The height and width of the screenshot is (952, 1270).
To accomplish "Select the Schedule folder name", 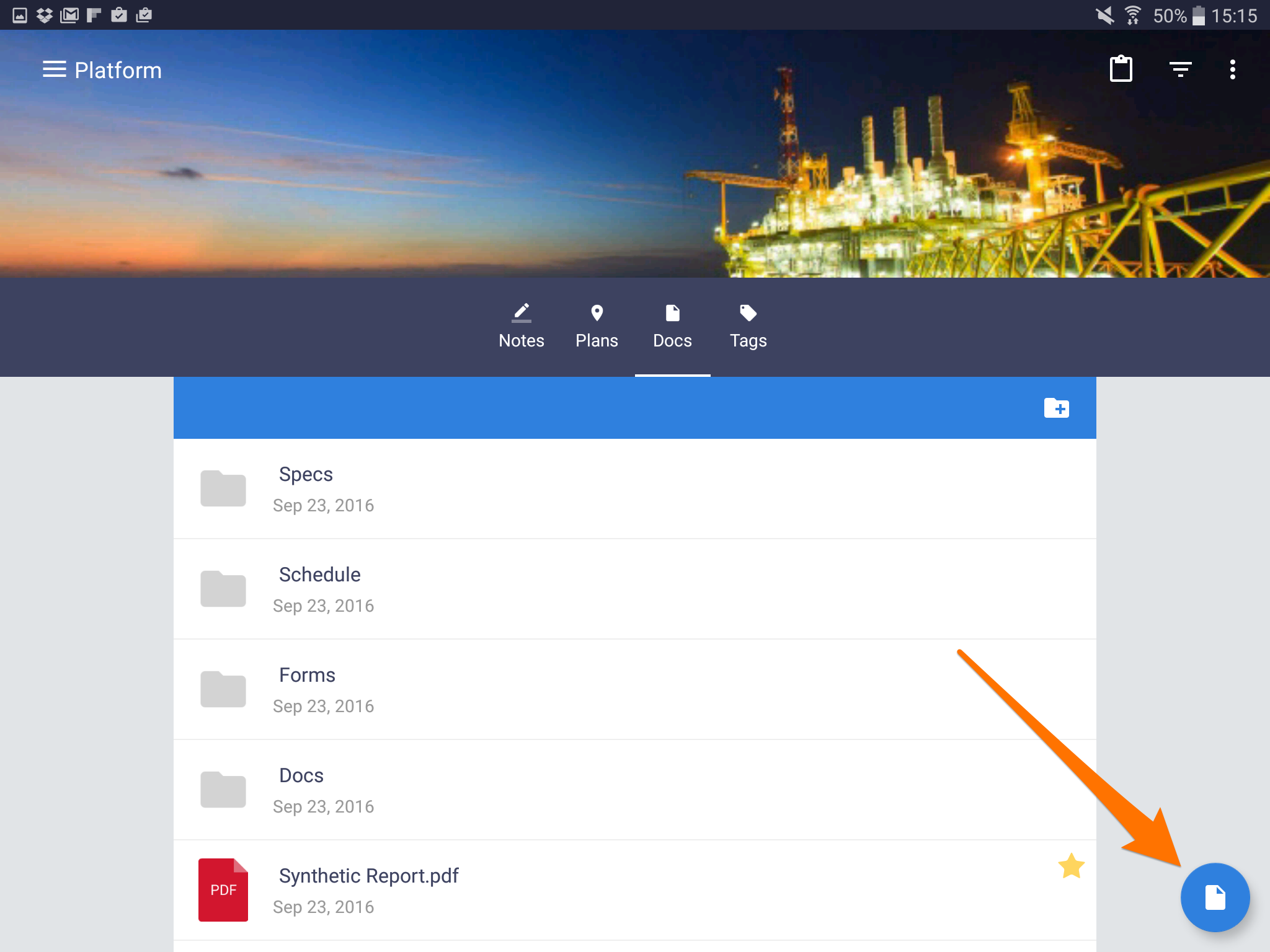I will click(319, 575).
